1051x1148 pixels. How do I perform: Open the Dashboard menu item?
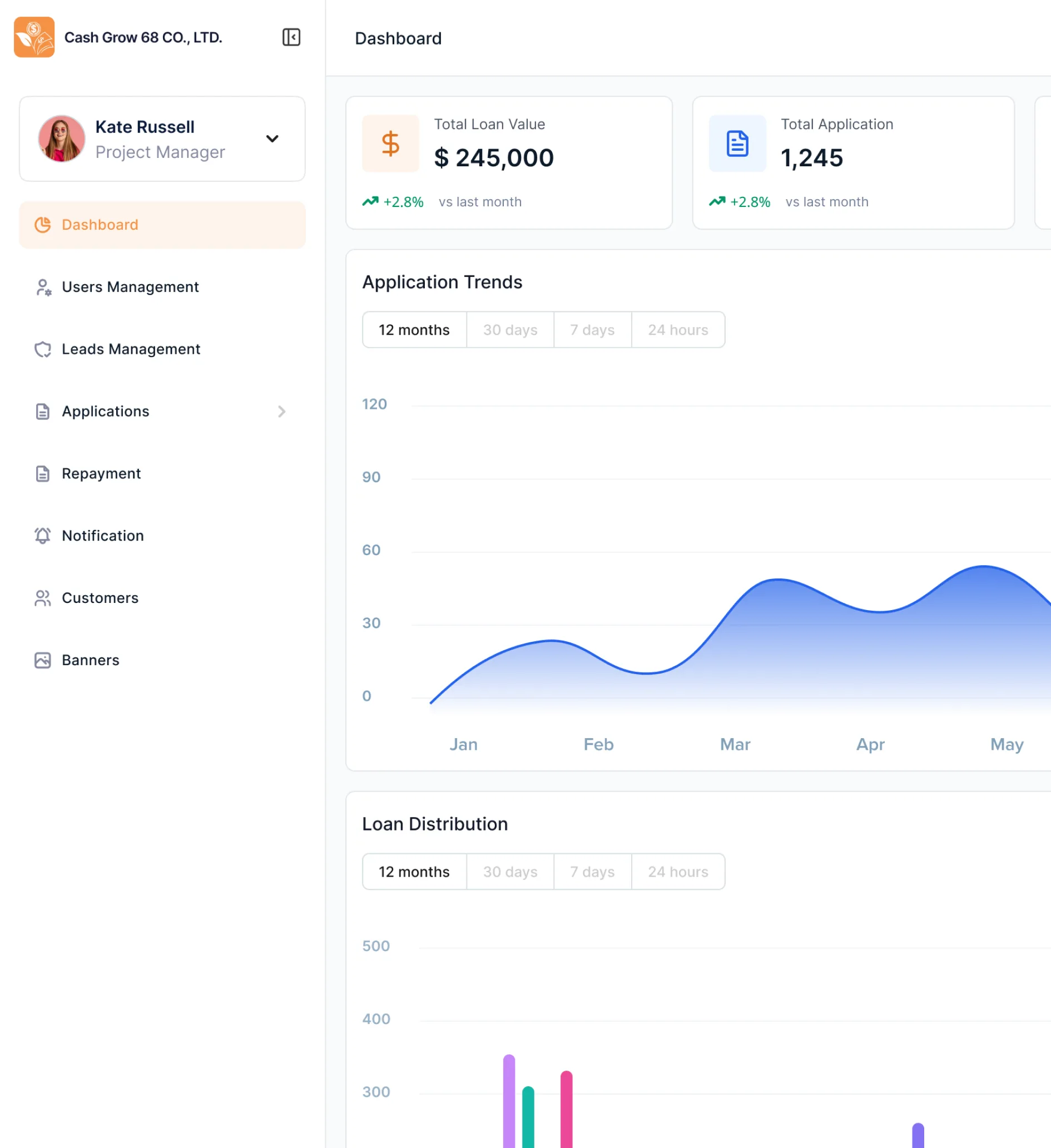tap(162, 224)
